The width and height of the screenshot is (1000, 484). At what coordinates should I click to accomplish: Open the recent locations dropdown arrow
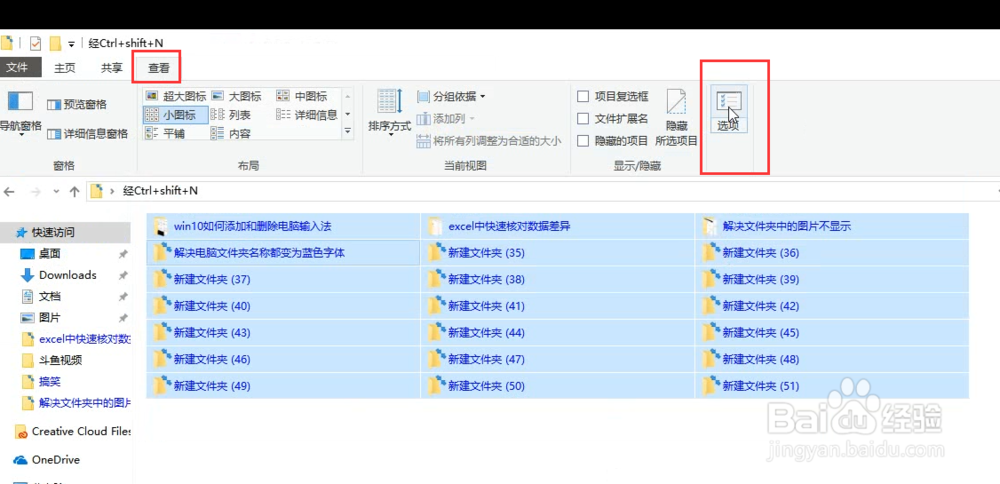(x=55, y=191)
